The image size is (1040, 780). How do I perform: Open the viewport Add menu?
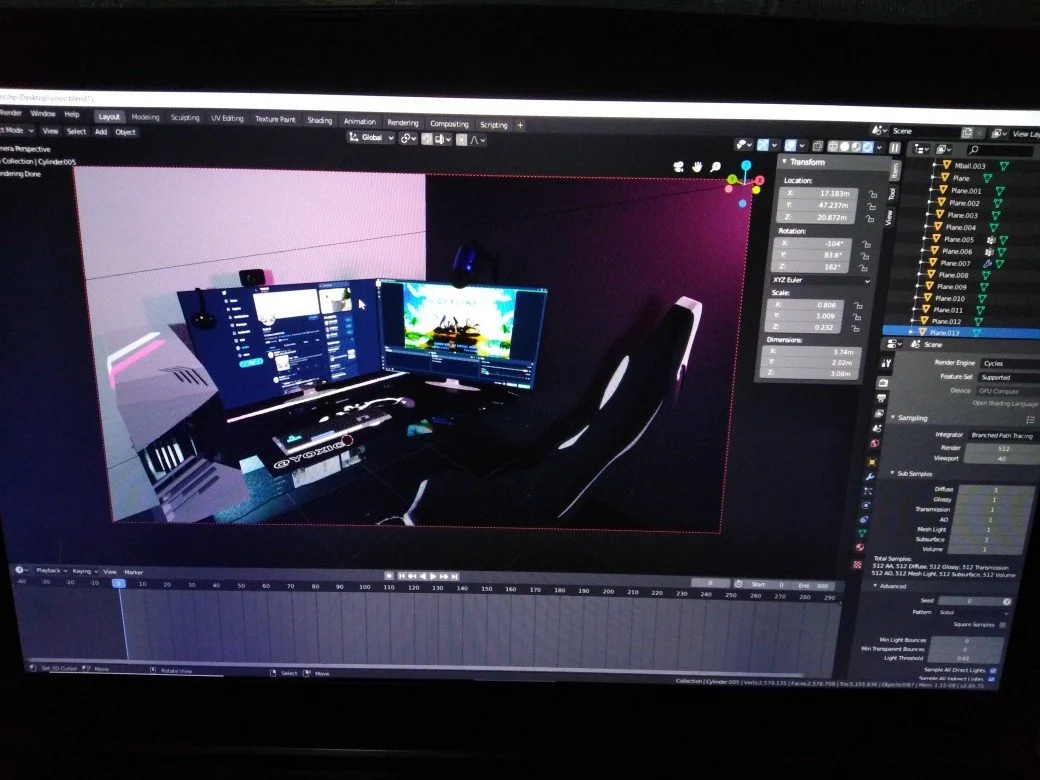[101, 131]
